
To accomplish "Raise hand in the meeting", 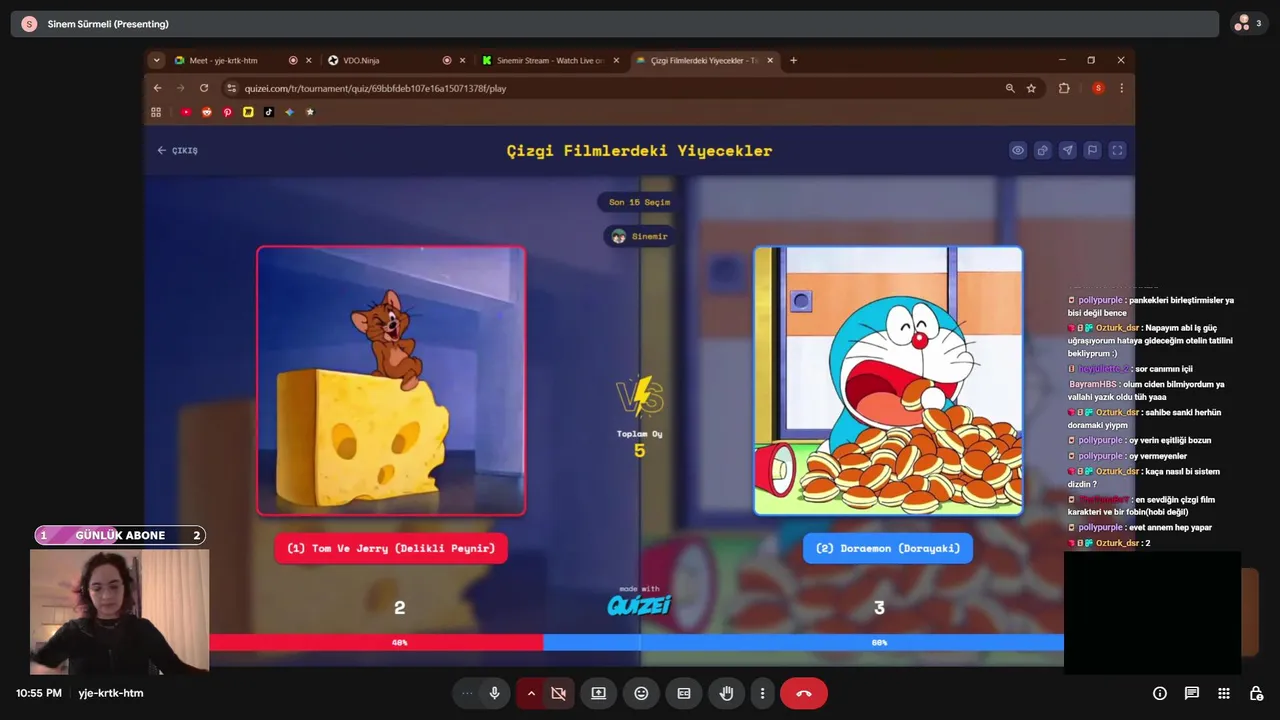I will tap(727, 693).
